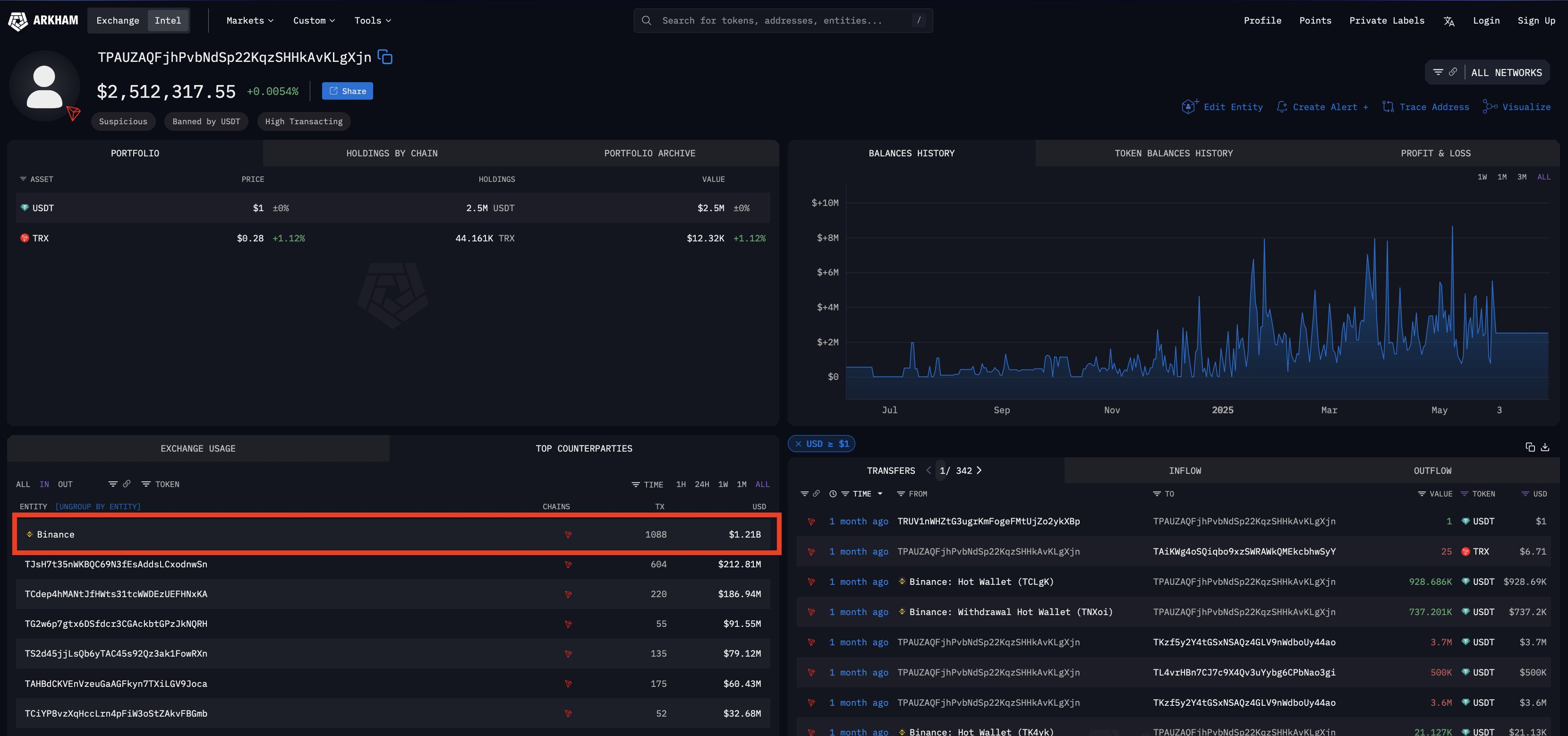Click the Share button
This screenshot has width=1568, height=736.
tap(348, 91)
